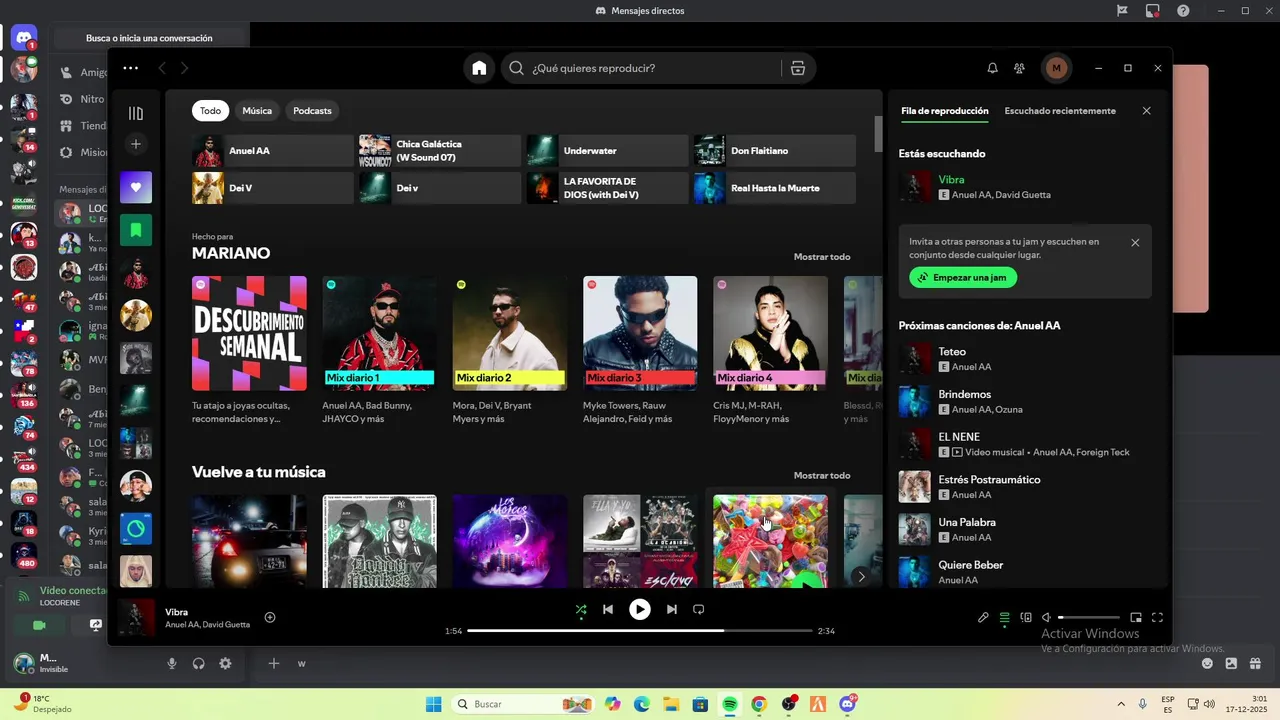The height and width of the screenshot is (720, 1280).
Task: Open Liked Songs playlist
Action: pos(136,187)
